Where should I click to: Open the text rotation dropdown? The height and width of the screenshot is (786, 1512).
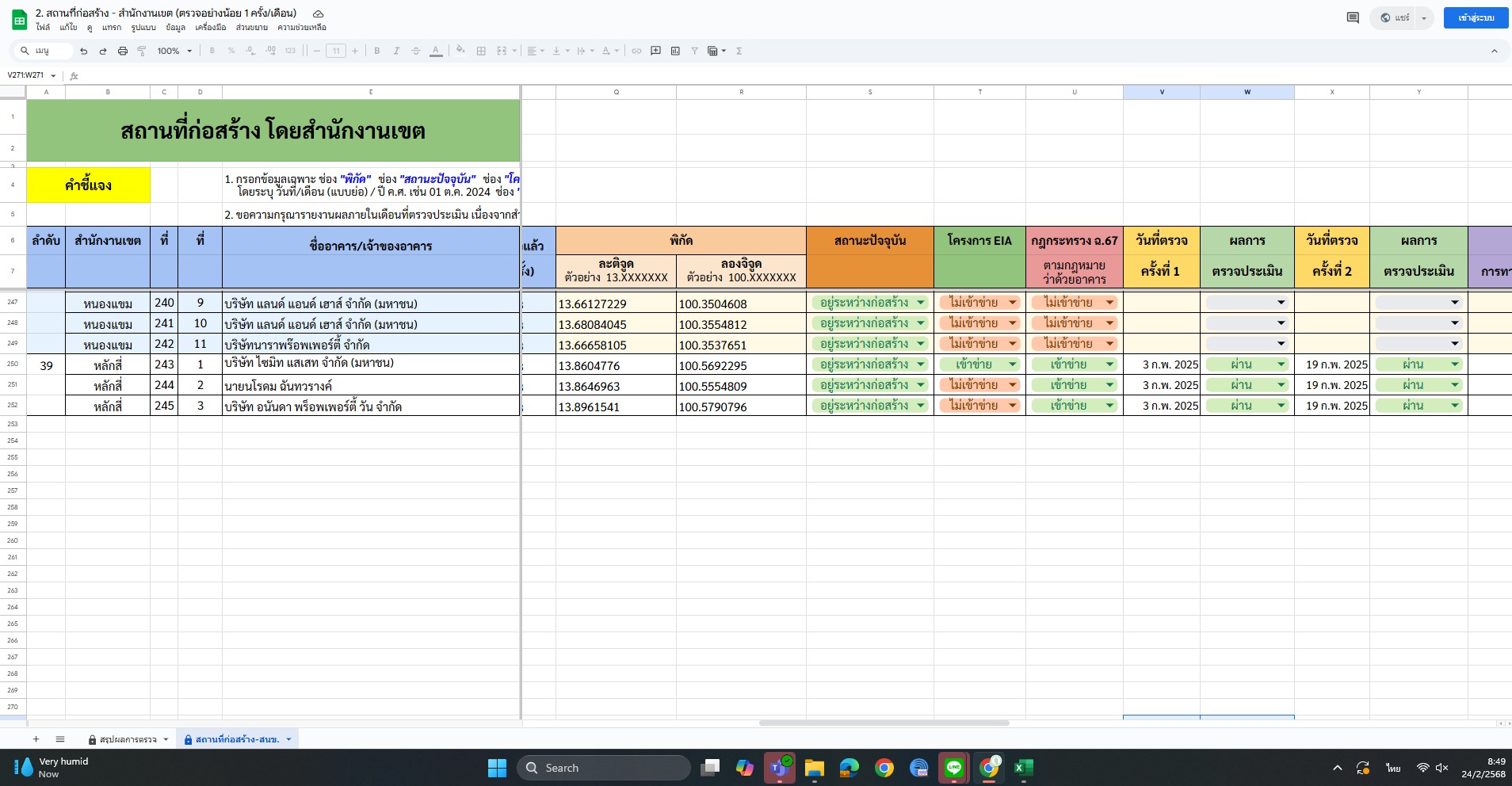coord(610,51)
